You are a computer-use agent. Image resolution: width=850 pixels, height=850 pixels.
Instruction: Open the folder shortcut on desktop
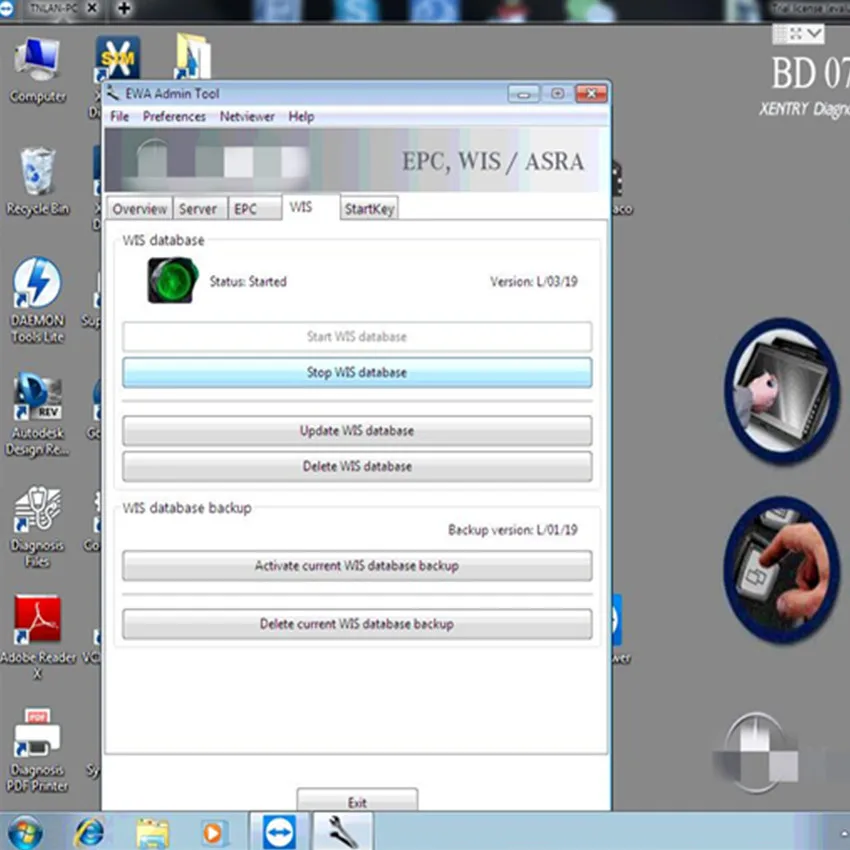[x=193, y=56]
